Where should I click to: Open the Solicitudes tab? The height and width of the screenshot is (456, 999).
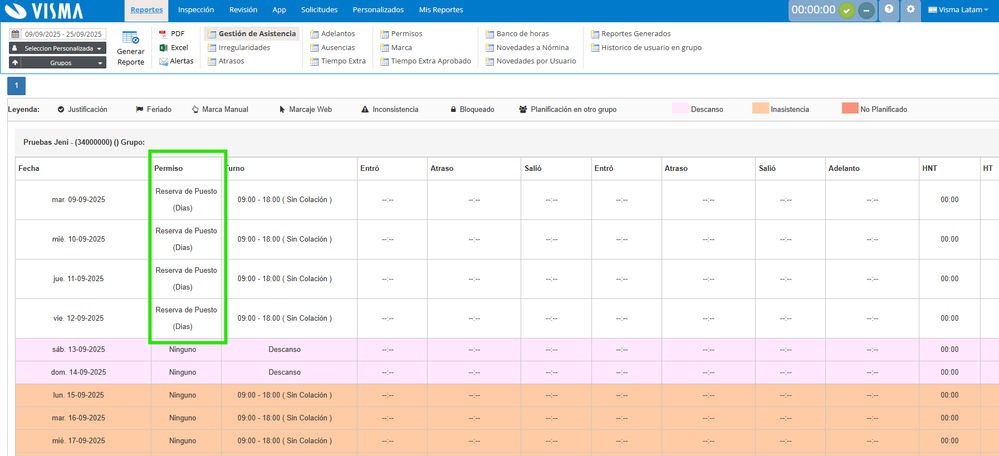point(319,9)
